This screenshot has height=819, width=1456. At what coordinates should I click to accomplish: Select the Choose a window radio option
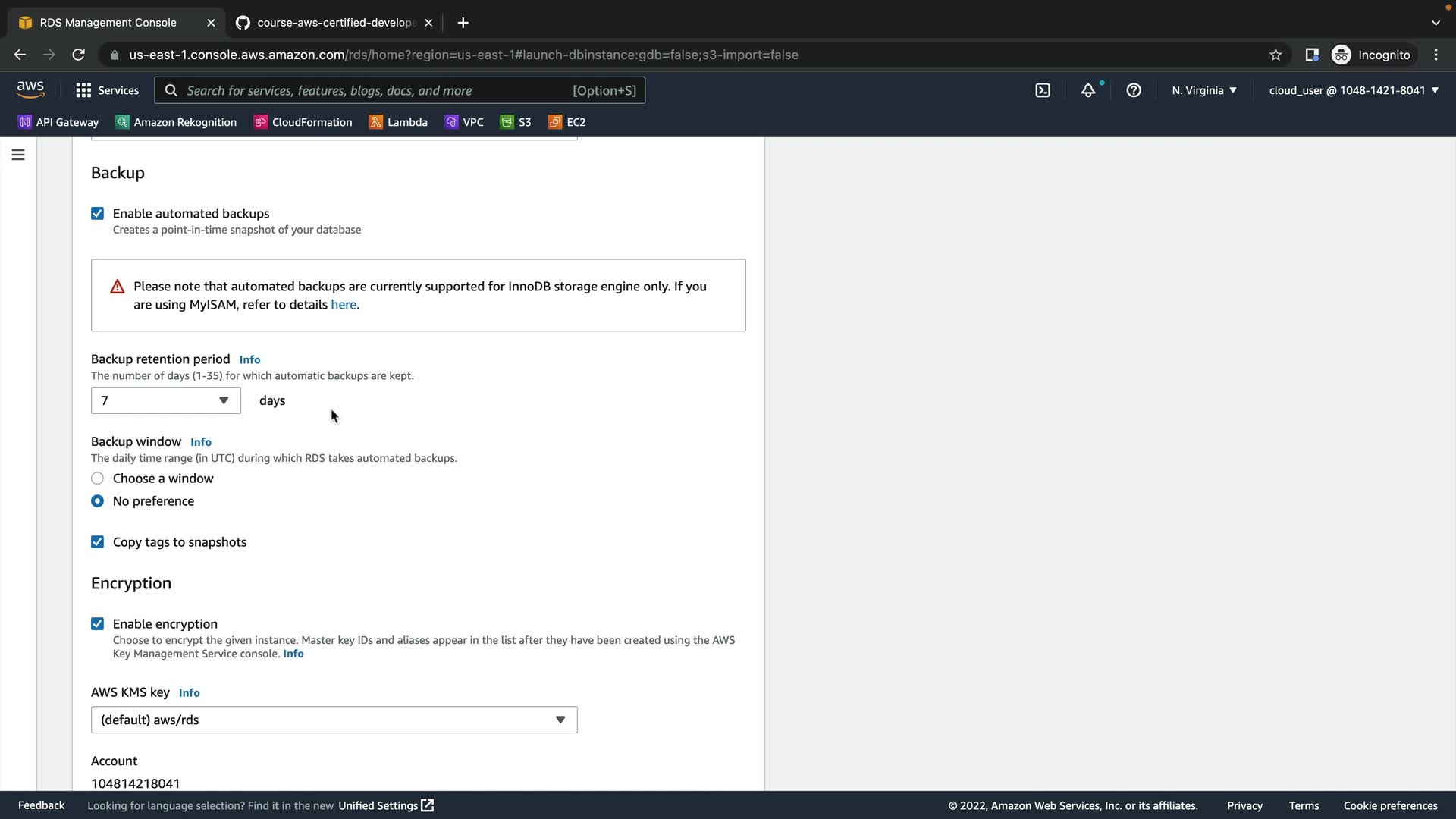[97, 479]
